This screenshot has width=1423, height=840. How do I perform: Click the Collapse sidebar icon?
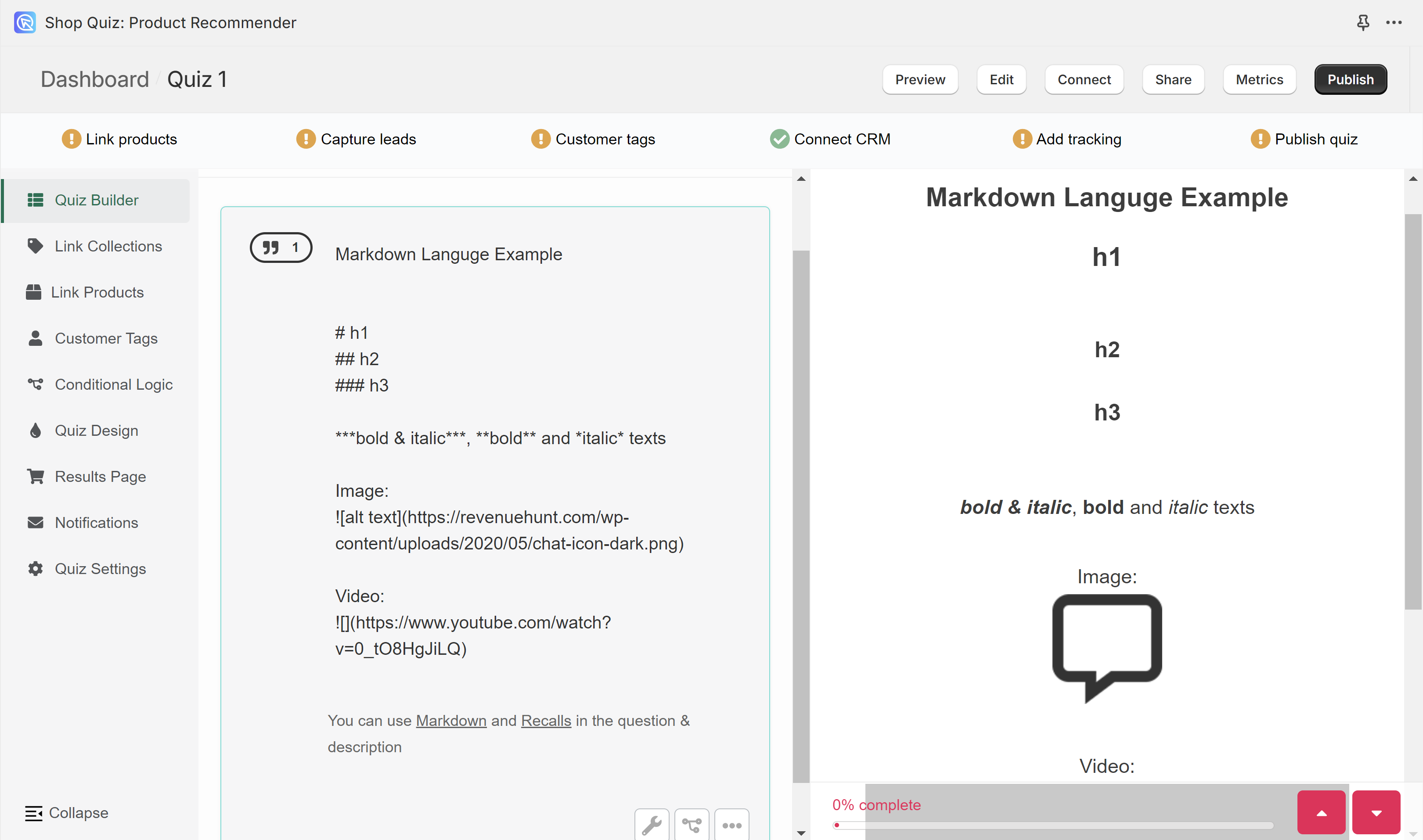(x=33, y=813)
